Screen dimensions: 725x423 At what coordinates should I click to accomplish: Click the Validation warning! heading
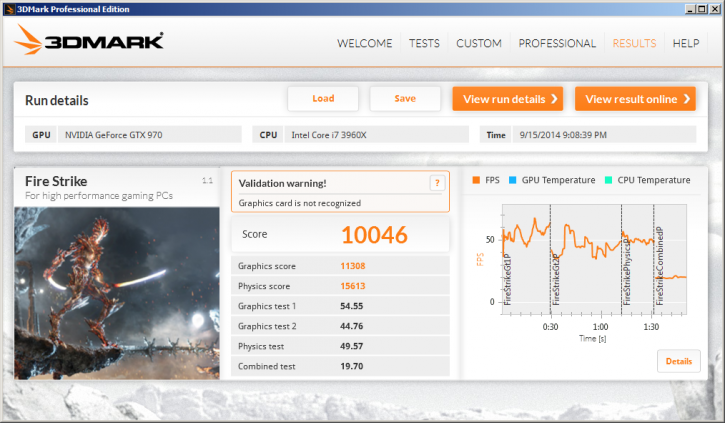(282, 183)
